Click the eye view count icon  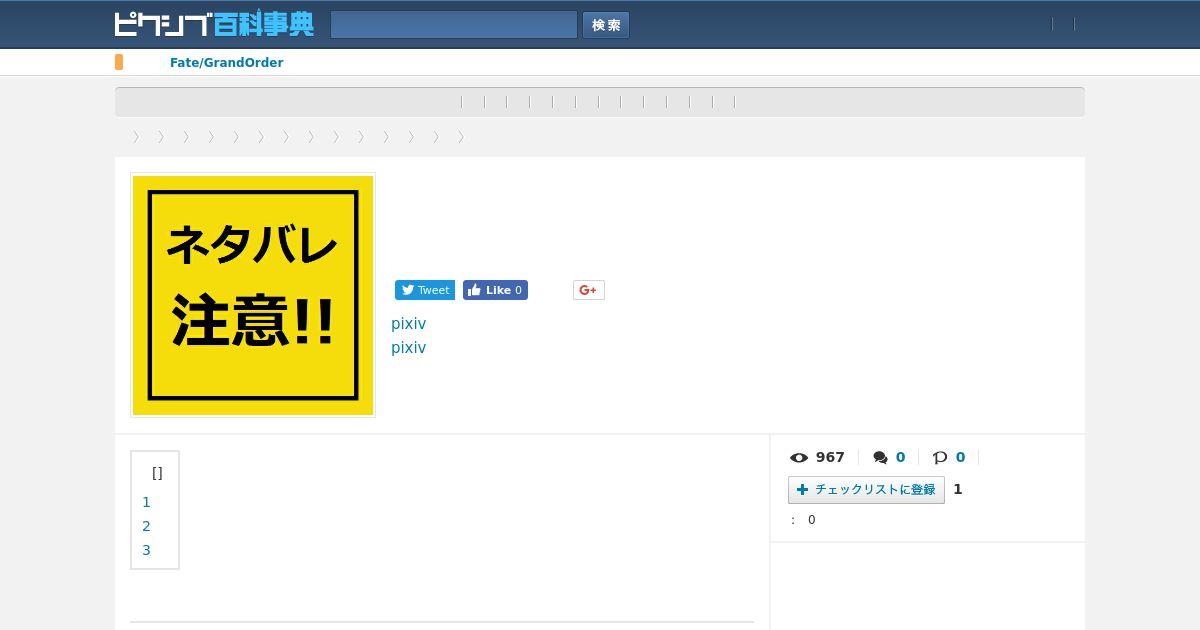coord(799,457)
